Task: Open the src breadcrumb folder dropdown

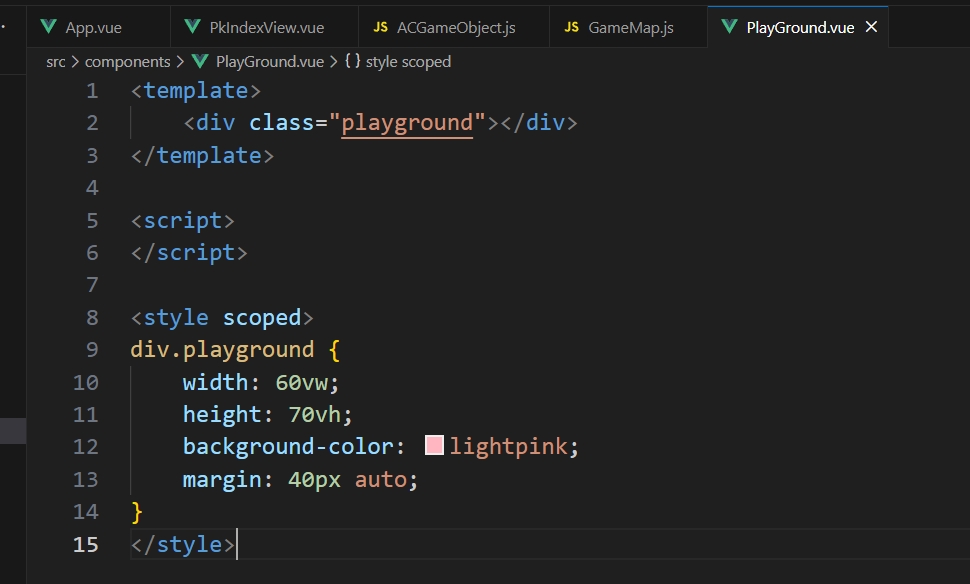Action: [55, 62]
